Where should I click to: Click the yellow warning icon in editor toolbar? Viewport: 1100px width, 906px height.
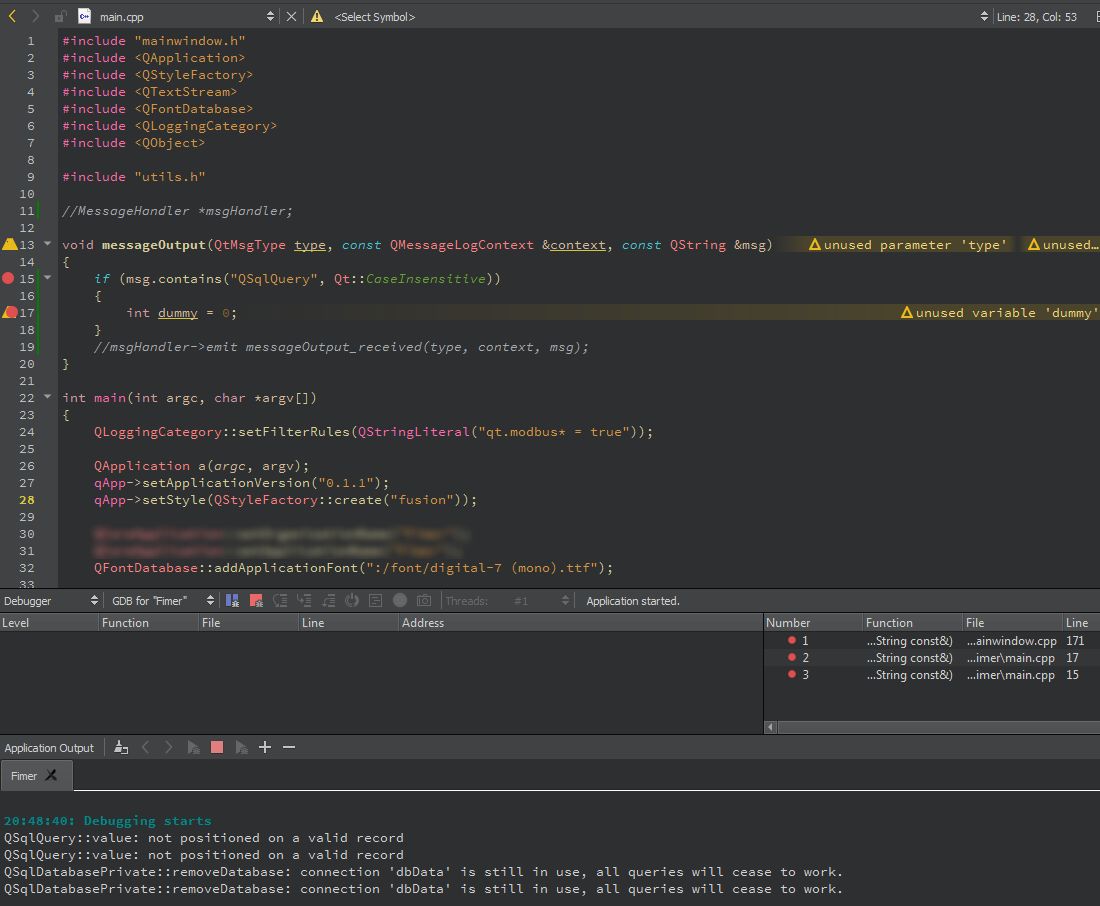(317, 16)
